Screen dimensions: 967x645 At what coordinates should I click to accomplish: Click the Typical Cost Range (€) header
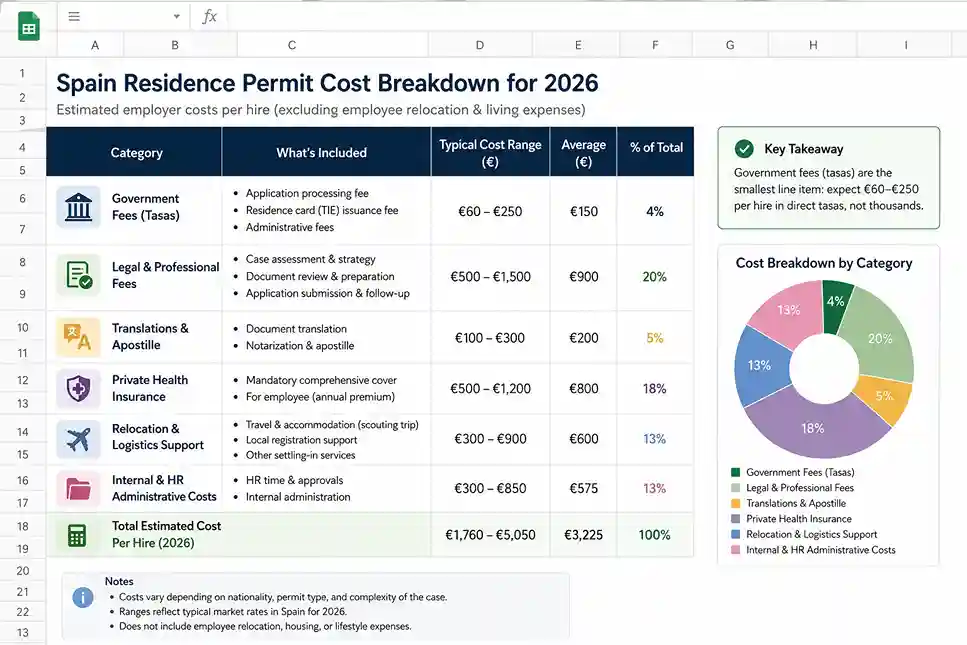click(x=490, y=152)
